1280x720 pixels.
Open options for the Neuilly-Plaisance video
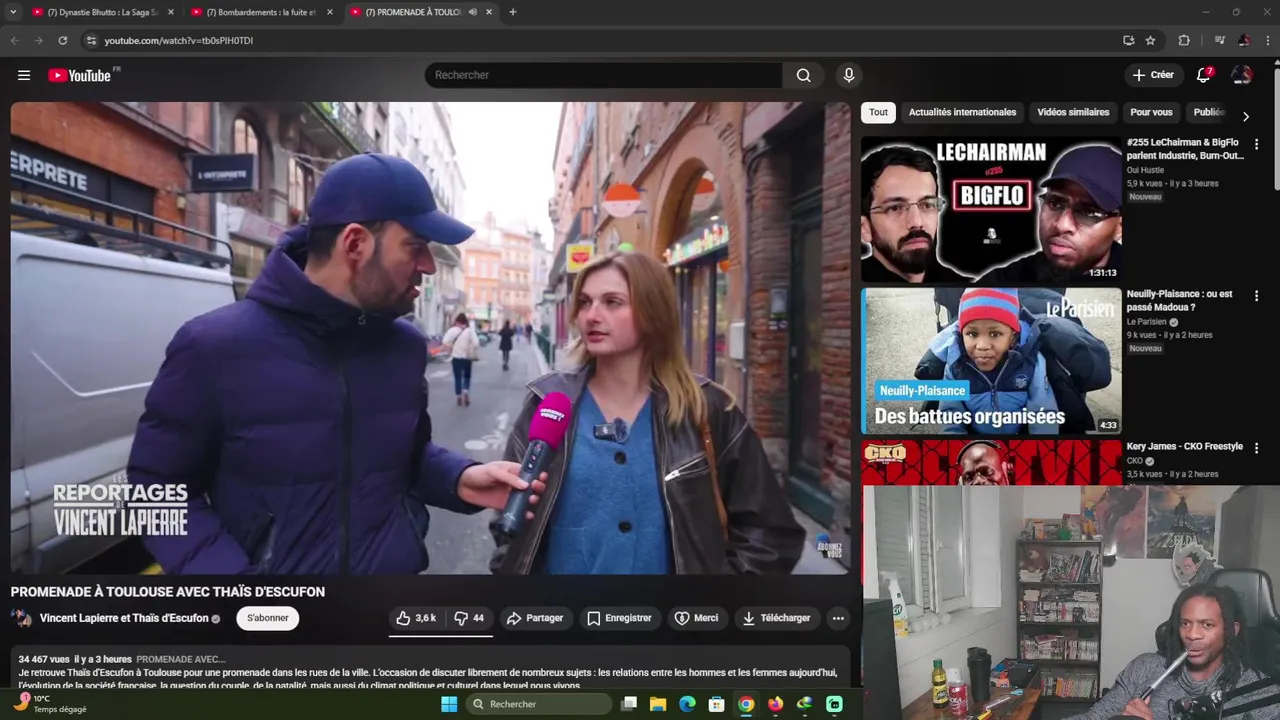click(x=1256, y=296)
